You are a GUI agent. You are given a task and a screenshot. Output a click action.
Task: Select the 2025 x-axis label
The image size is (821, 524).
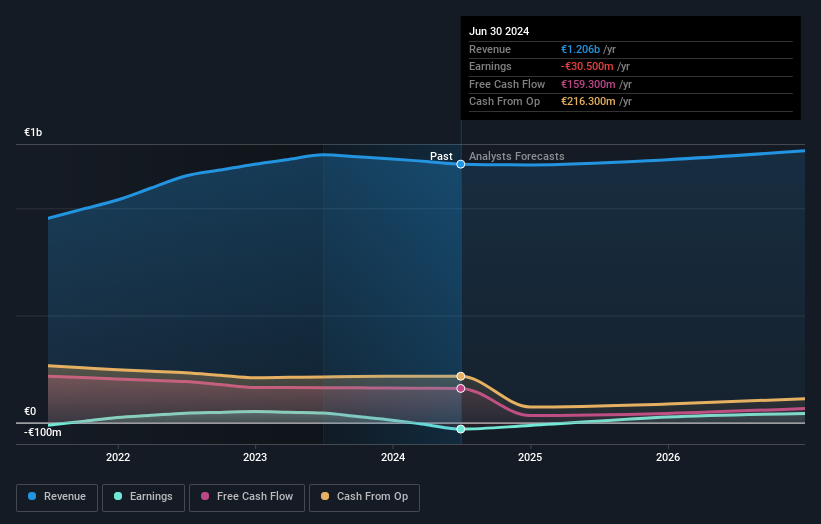530,457
